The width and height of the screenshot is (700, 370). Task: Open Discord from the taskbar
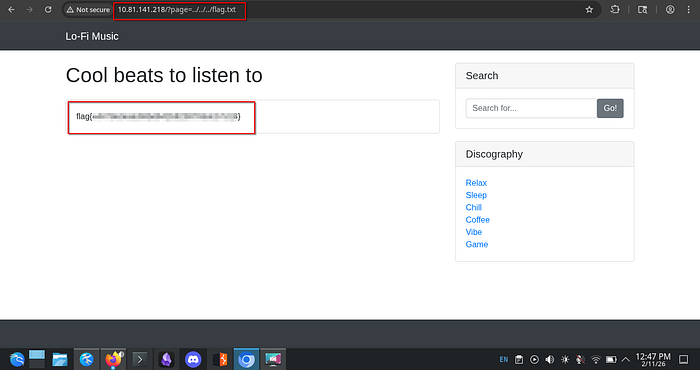(193, 359)
